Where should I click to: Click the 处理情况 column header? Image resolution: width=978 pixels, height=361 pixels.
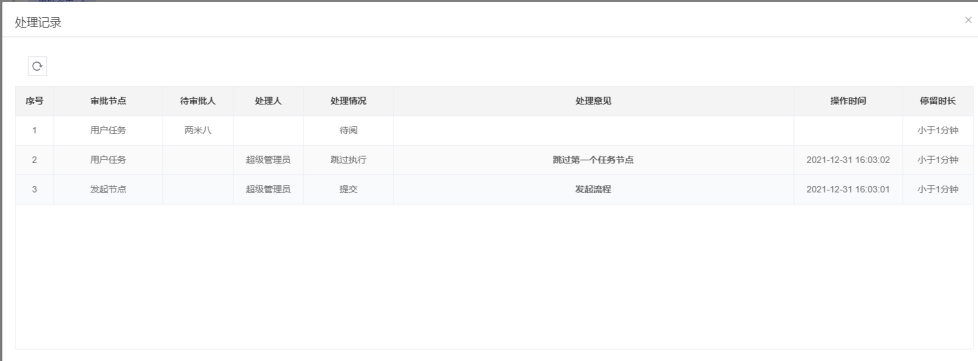[349, 101]
